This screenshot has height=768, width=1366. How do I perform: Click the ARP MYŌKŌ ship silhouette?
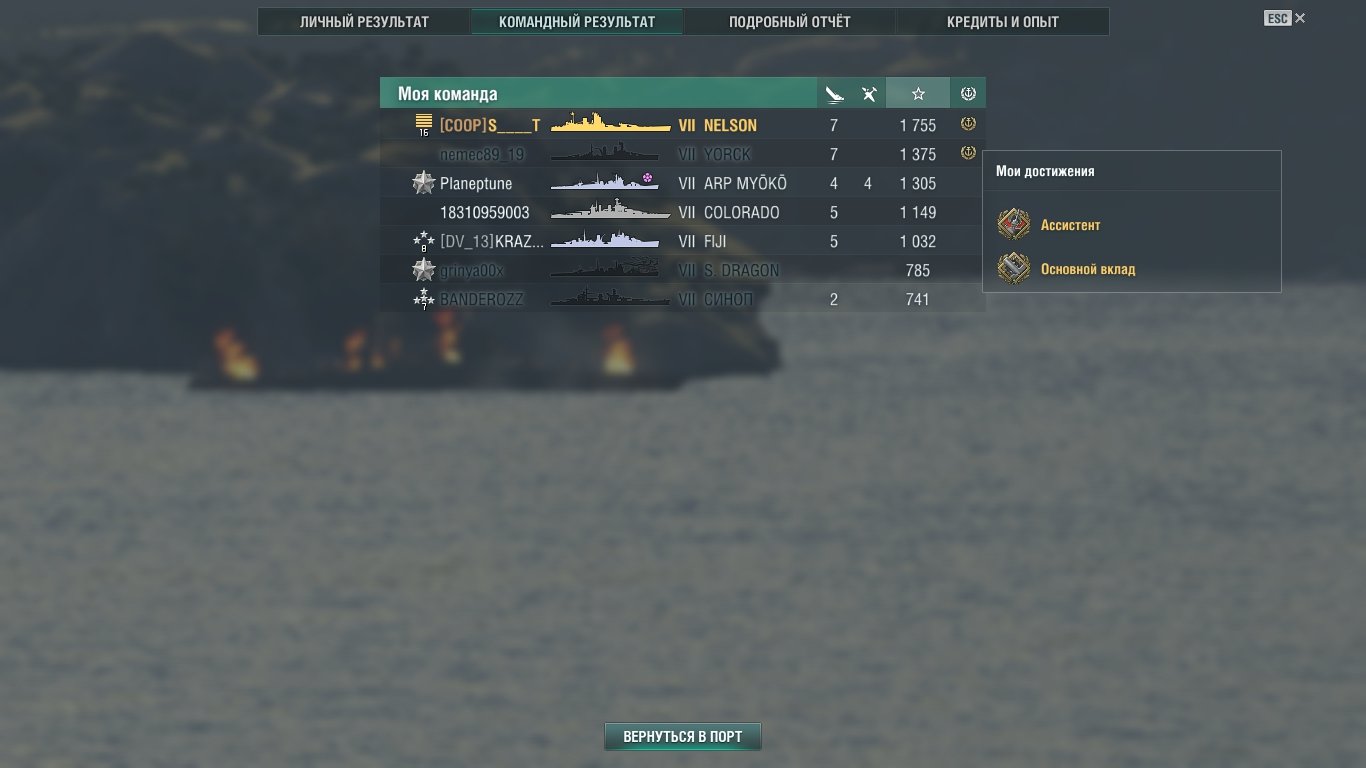pyautogui.click(x=604, y=183)
